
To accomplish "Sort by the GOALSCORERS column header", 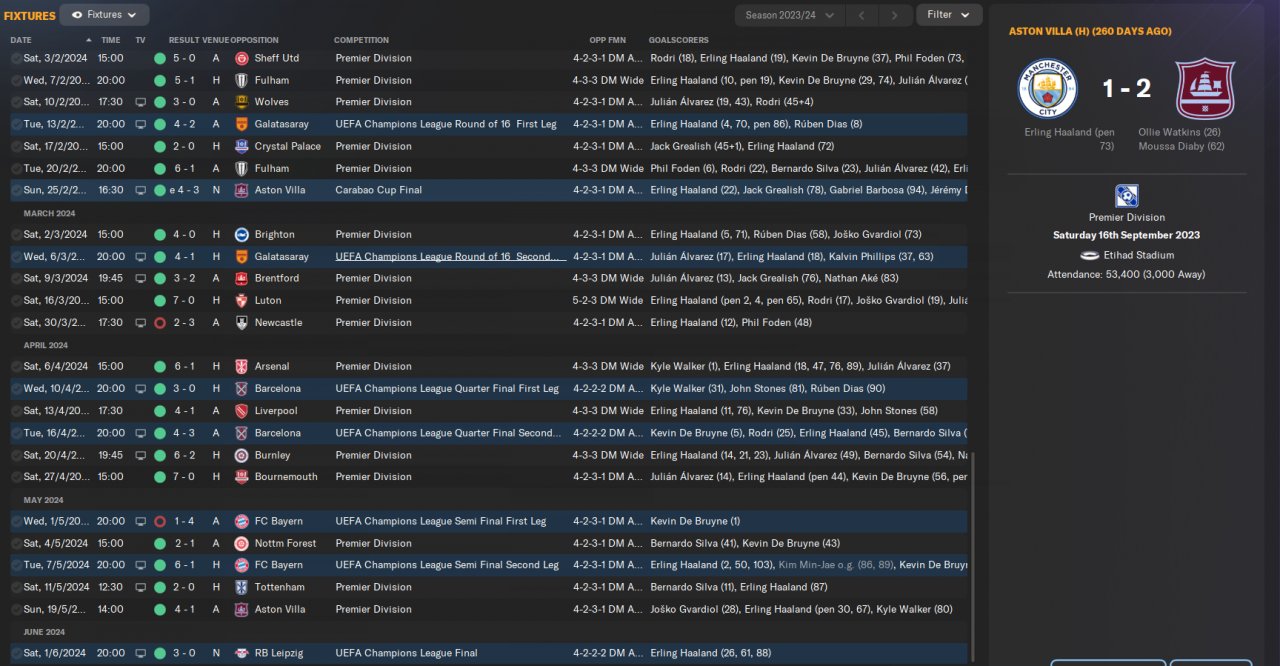I will point(678,40).
